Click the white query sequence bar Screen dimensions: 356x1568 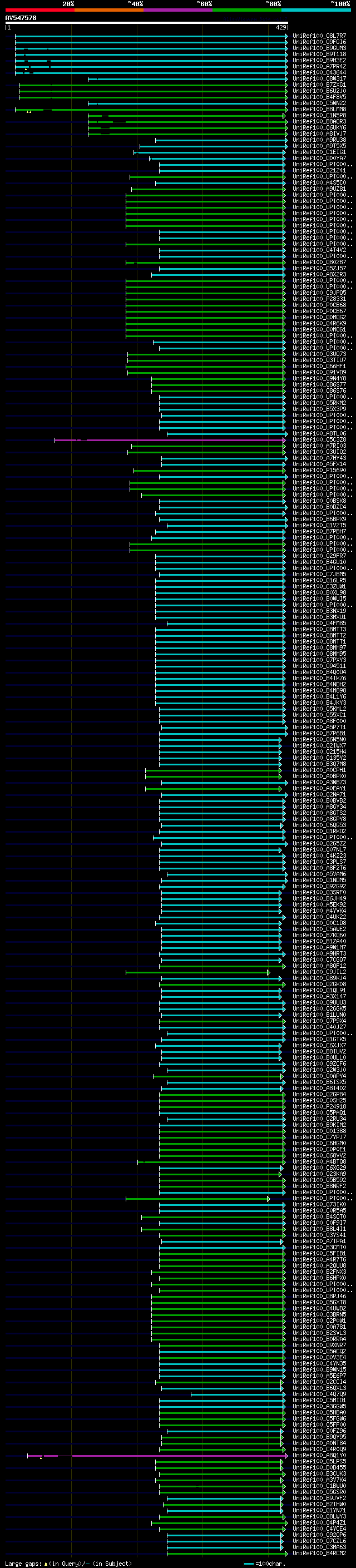pos(147,22)
